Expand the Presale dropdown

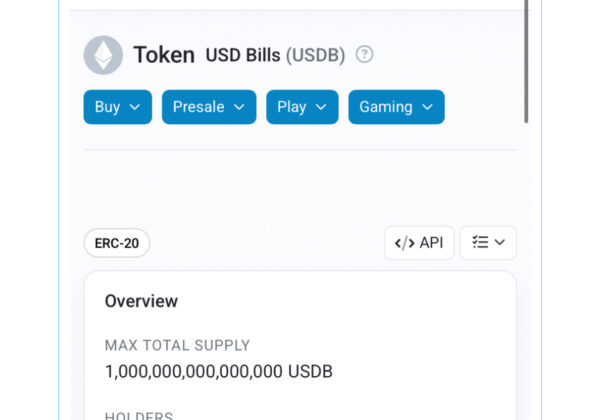tap(209, 107)
